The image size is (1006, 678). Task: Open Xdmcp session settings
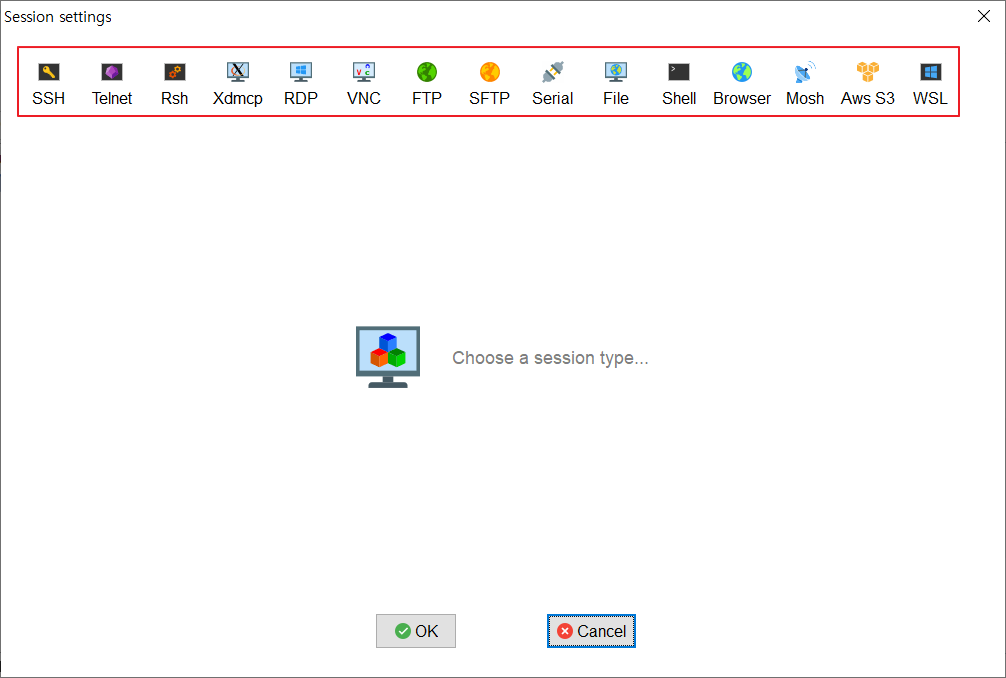(x=237, y=83)
